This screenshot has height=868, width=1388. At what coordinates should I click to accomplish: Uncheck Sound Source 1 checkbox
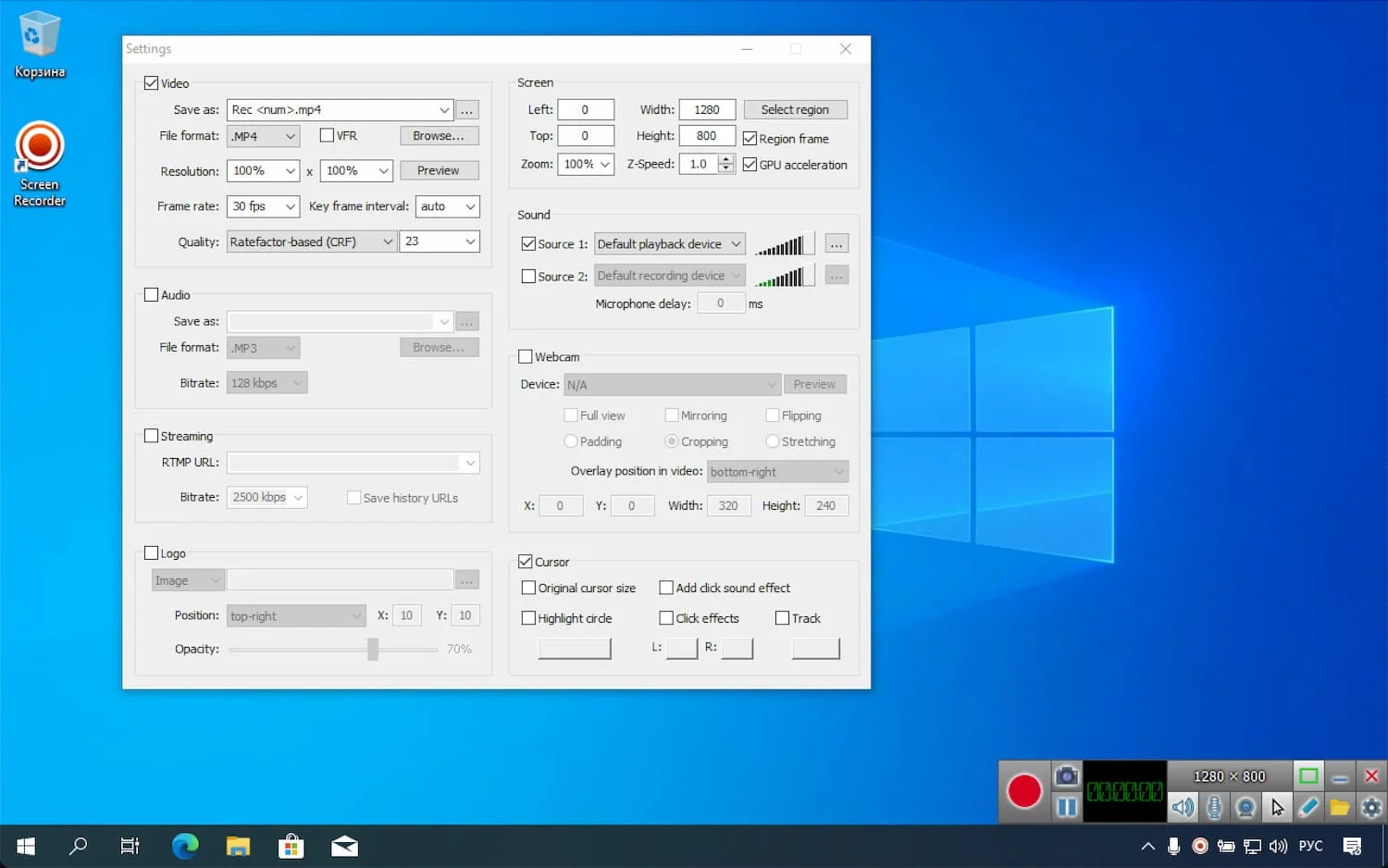(528, 244)
